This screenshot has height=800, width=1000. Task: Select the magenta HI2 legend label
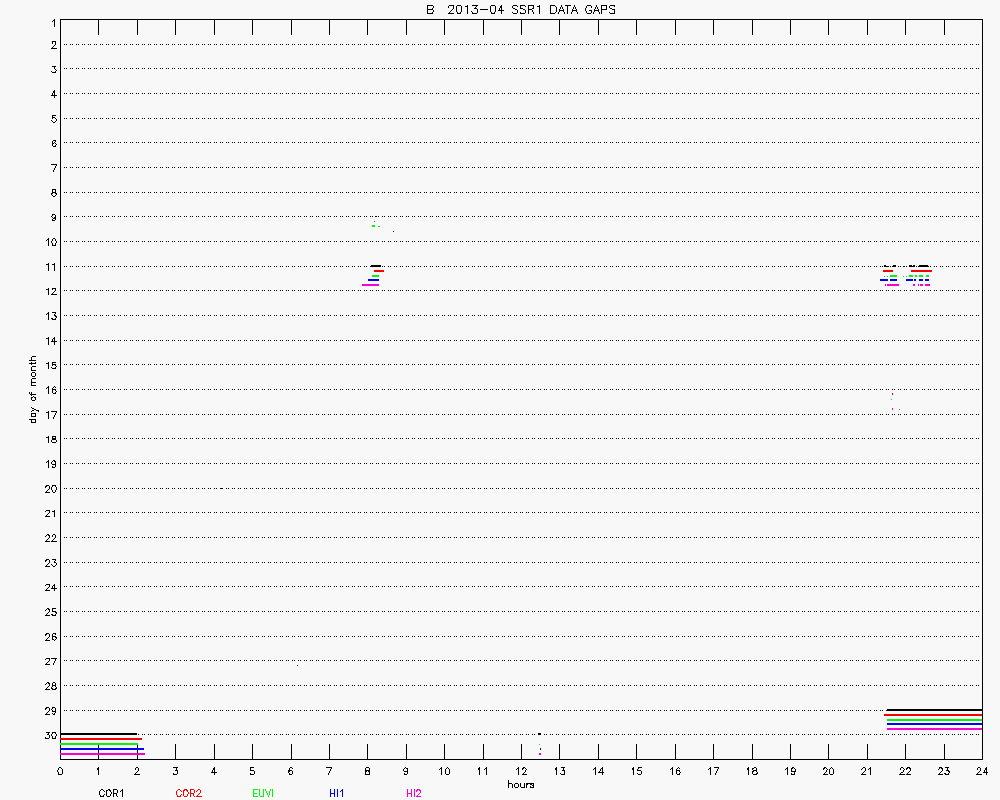pos(414,793)
